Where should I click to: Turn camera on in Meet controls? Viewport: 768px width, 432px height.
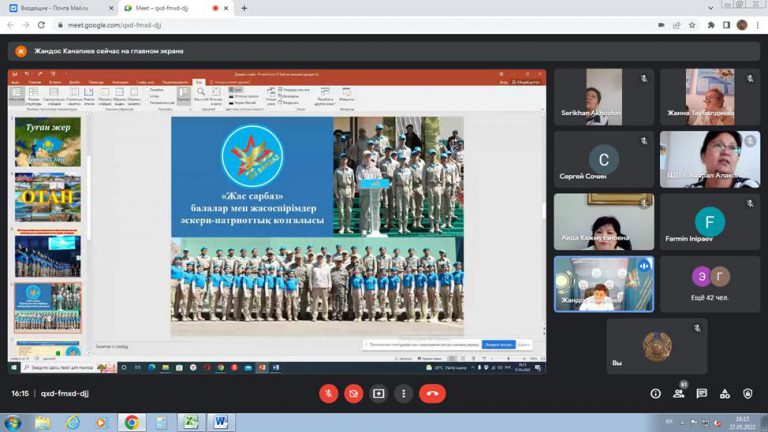[x=353, y=394]
